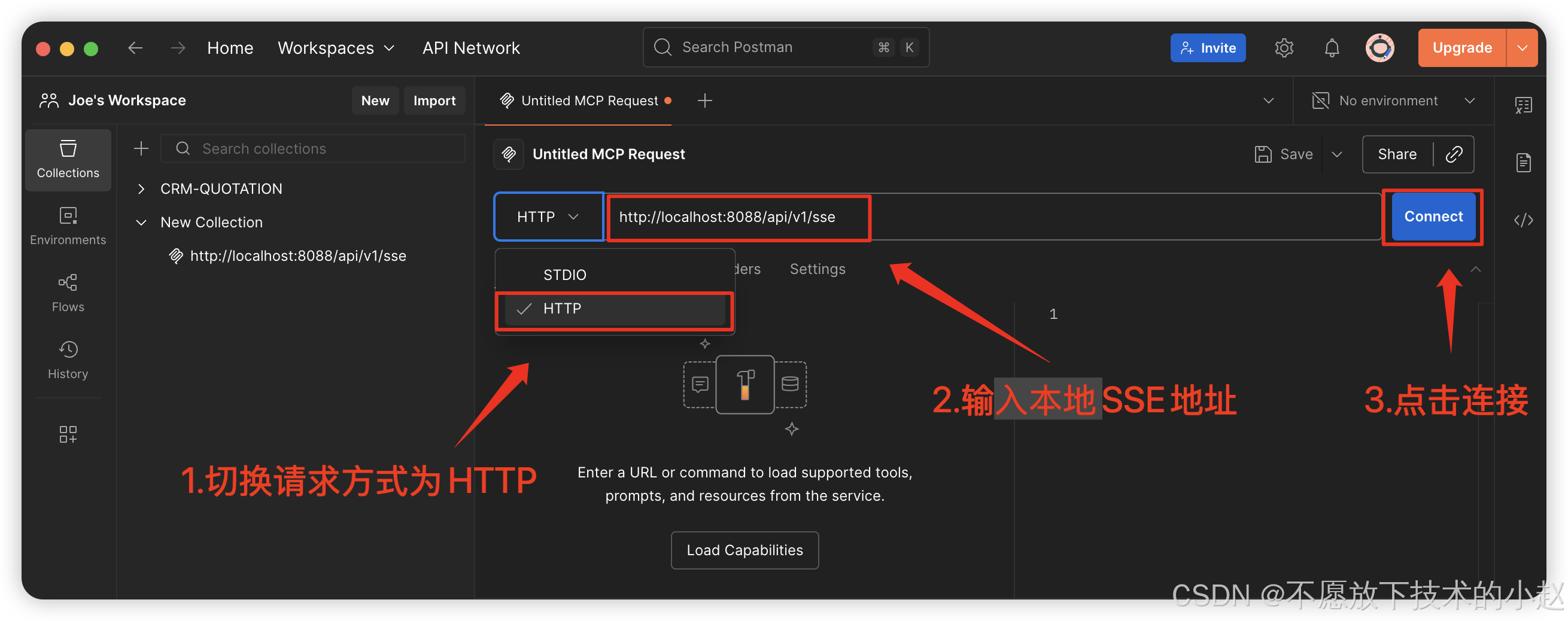Viewport: 1568px width, 621px height.
Task: Click the SSE URL input field
Action: coord(993,217)
